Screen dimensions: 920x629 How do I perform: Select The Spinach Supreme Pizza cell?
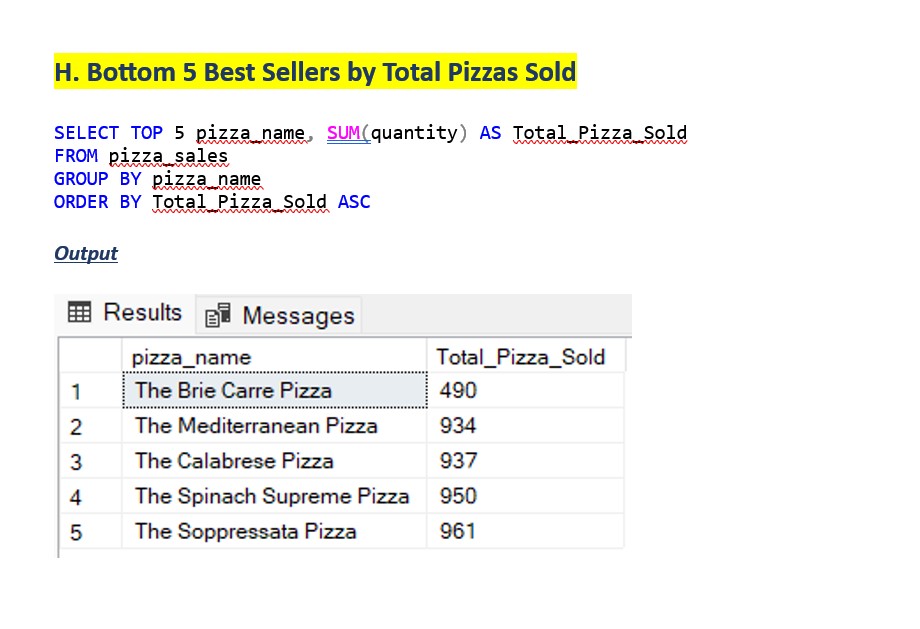tap(274, 496)
